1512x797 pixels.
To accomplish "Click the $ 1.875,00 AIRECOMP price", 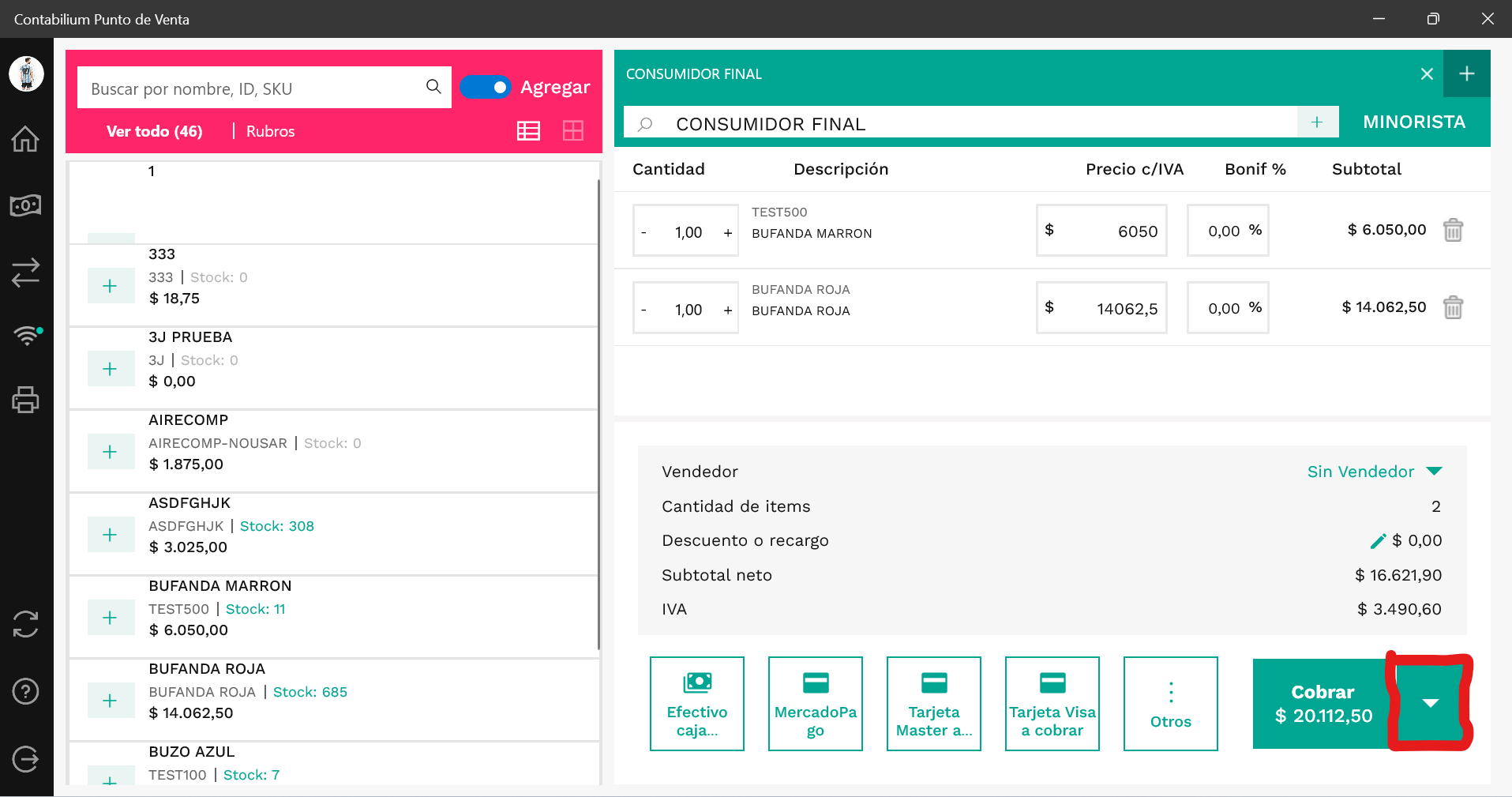I will (186, 464).
